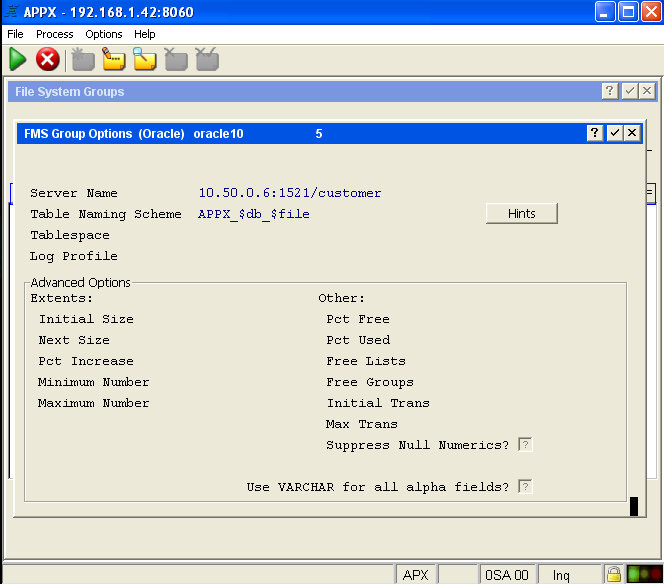Open the Options menu
Screen dimensions: 664x584
point(104,34)
